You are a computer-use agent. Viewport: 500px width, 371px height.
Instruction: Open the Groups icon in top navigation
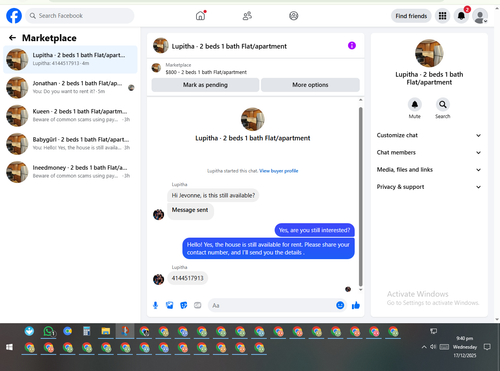pos(294,16)
